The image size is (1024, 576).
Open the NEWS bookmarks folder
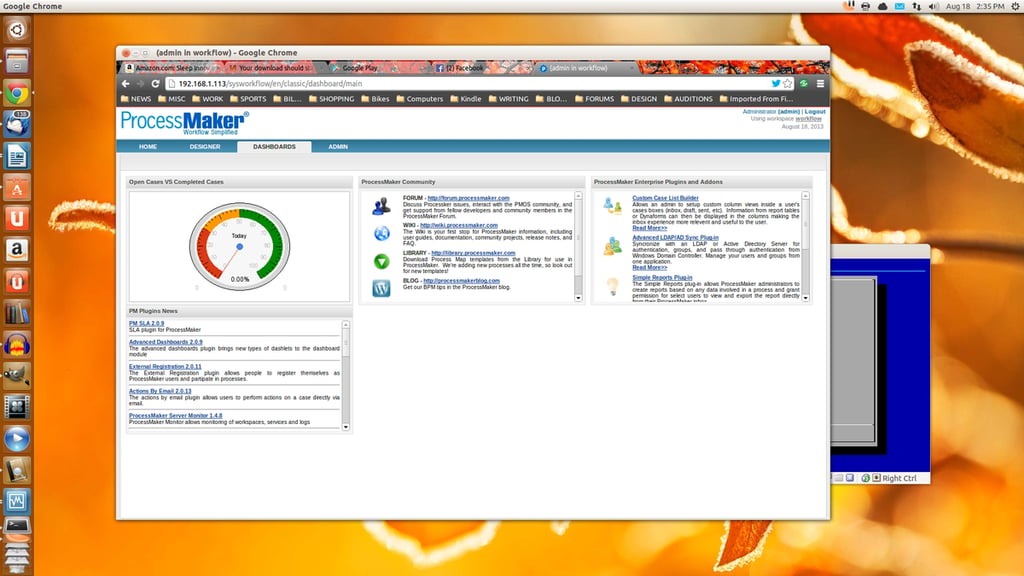pyautogui.click(x=136, y=99)
